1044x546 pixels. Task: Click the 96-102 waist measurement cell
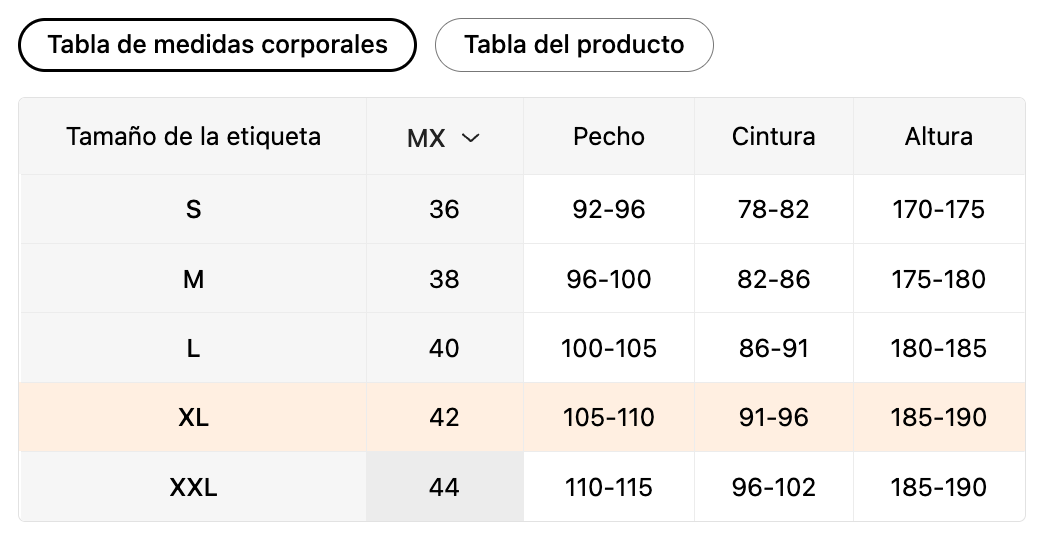pos(773,487)
